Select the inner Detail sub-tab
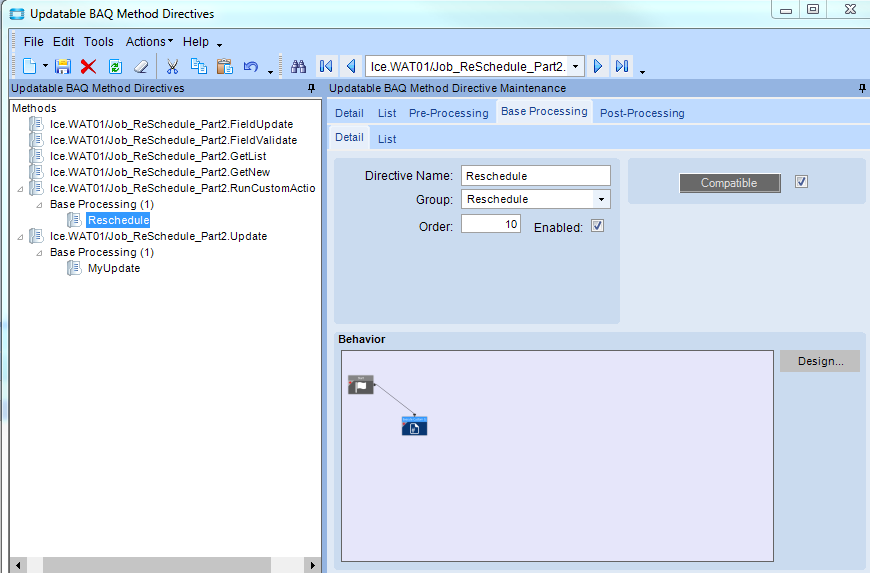The height and width of the screenshot is (573, 870). [x=349, y=137]
